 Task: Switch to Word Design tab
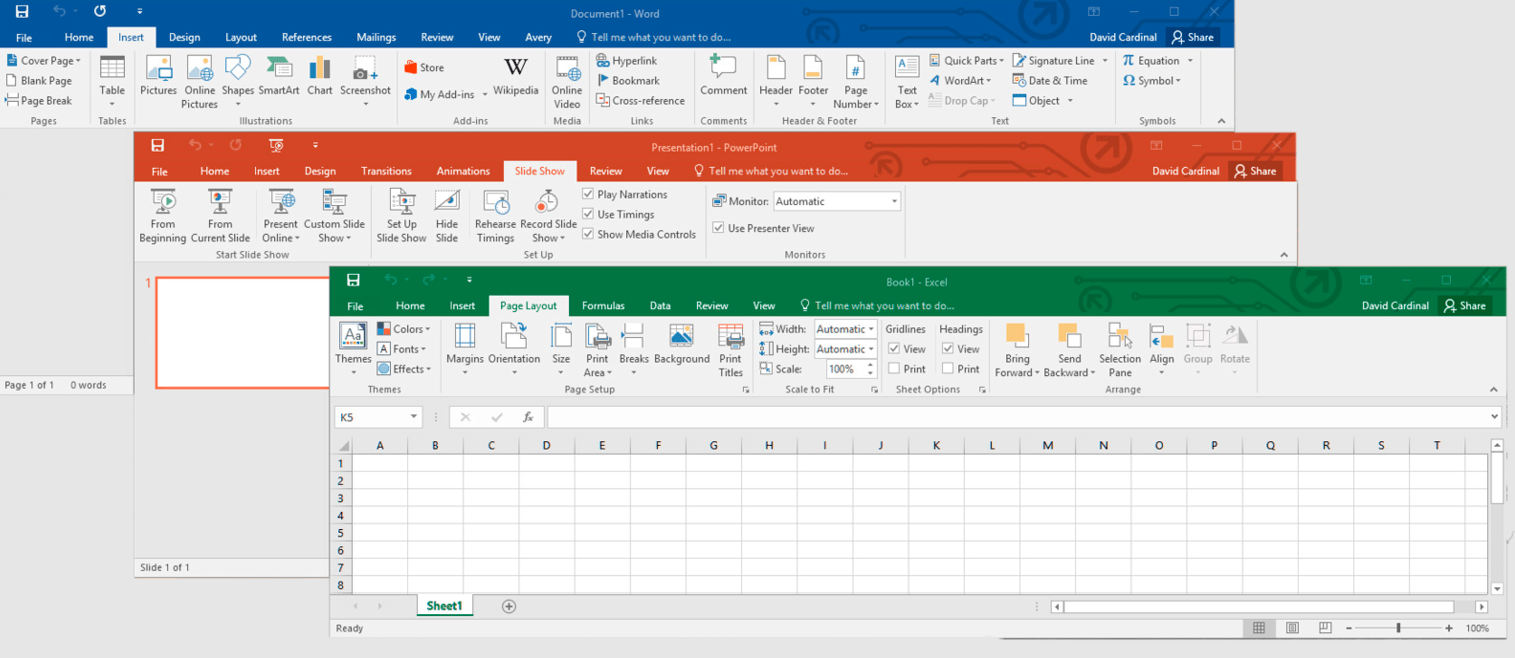pos(184,37)
